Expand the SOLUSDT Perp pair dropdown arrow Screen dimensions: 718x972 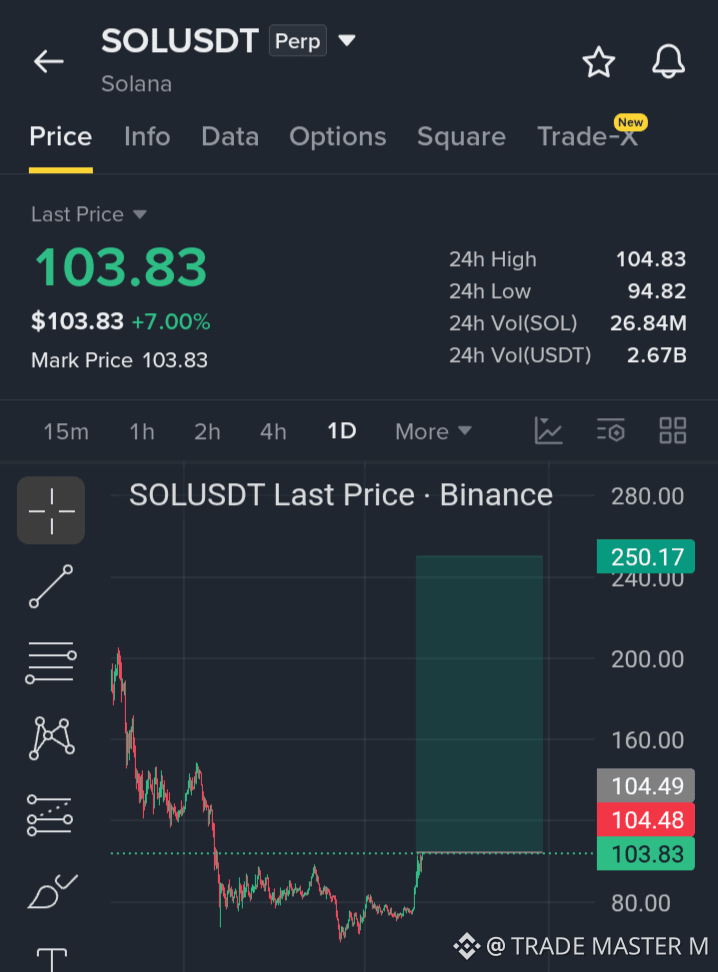(347, 41)
